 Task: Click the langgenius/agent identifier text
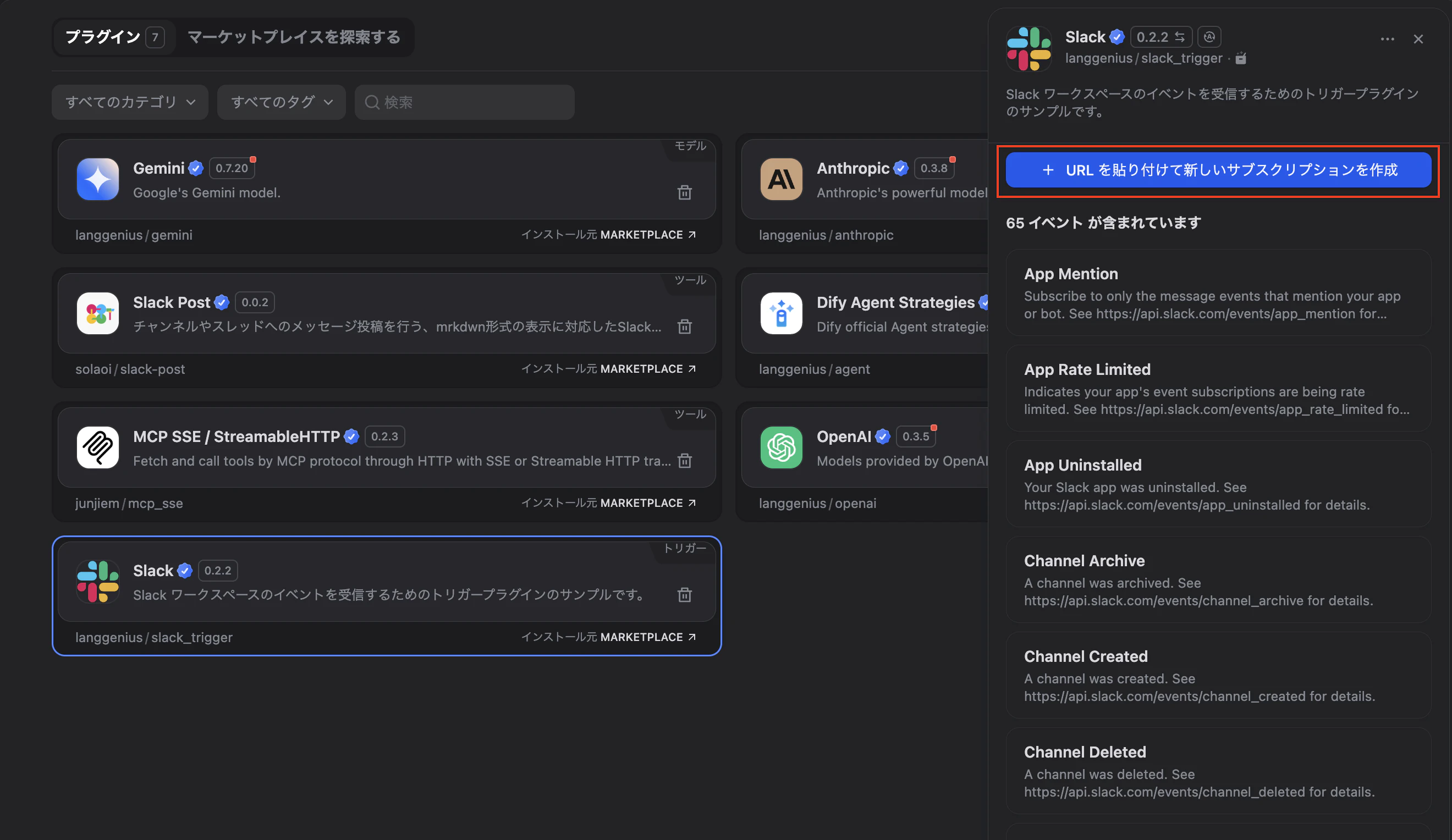click(x=814, y=369)
